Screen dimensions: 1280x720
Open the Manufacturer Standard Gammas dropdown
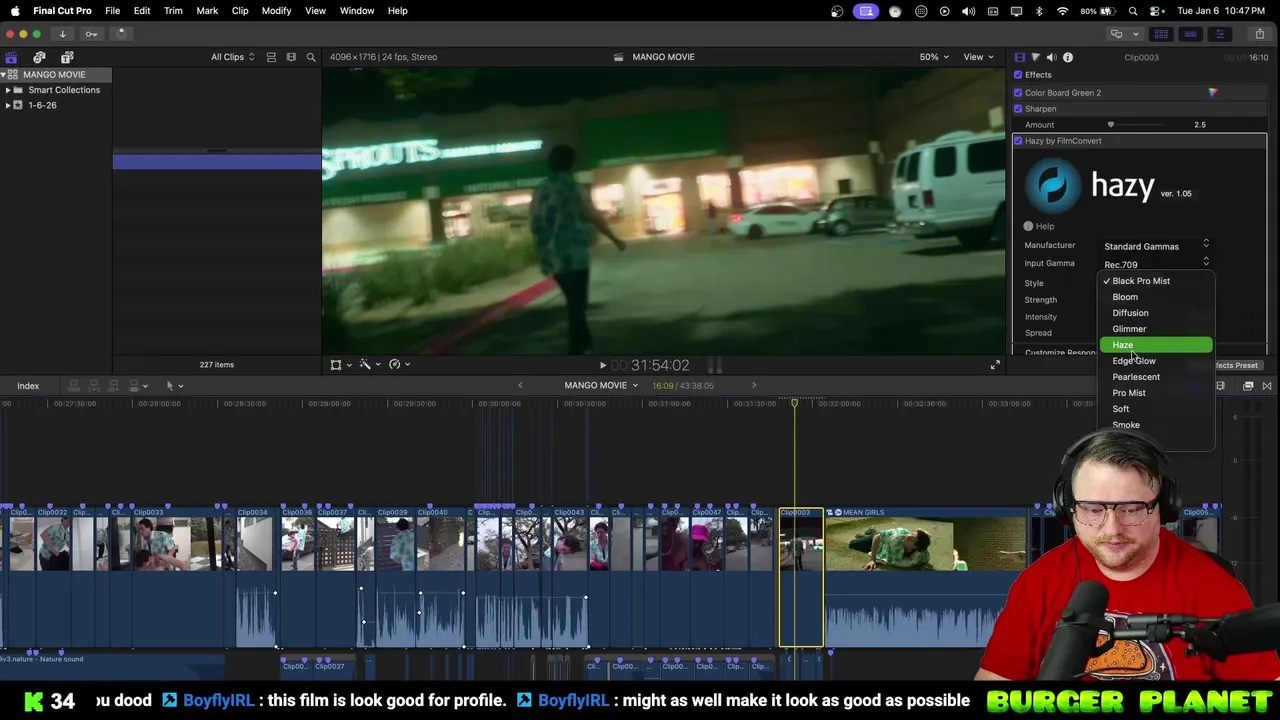pos(1156,246)
